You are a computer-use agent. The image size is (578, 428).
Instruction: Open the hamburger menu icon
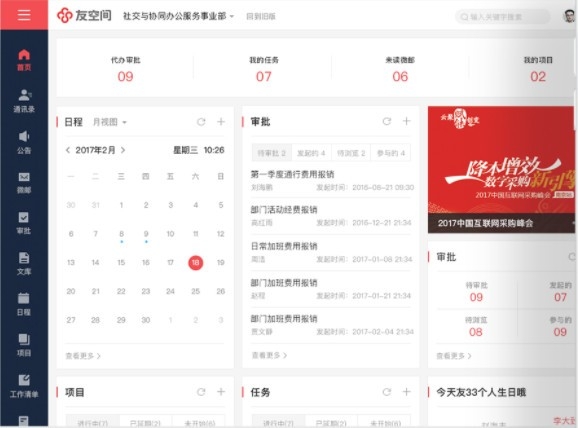coord(24,15)
